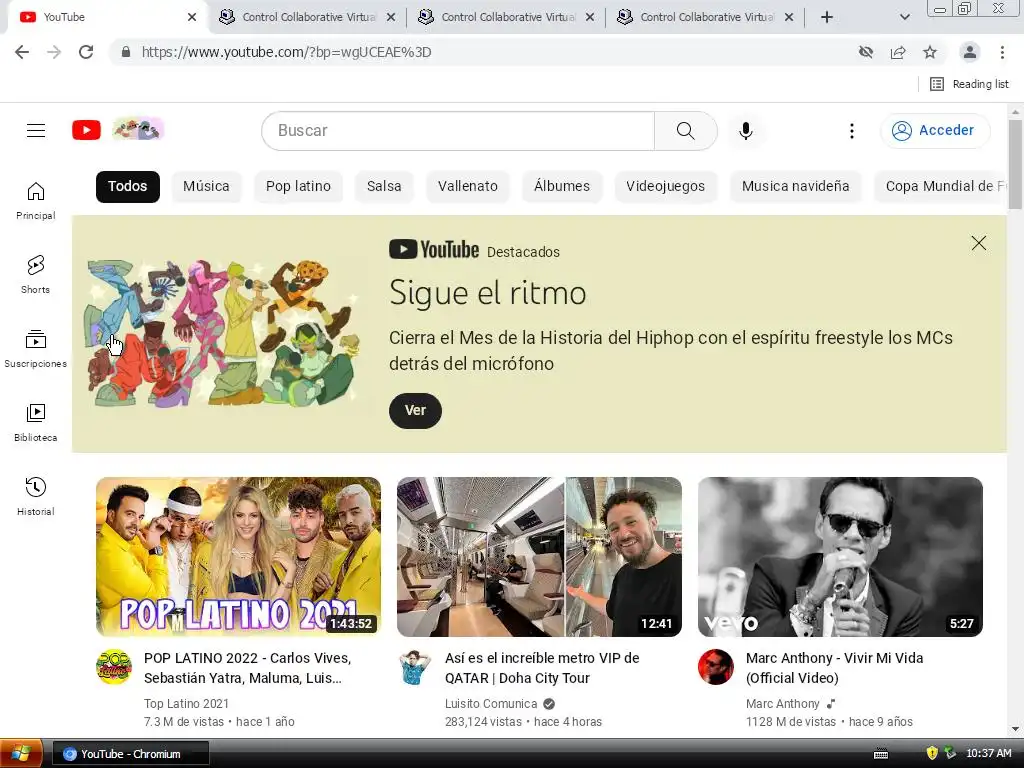1024x768 pixels.
Task: Click the security shield tray icon
Action: pos(932,753)
